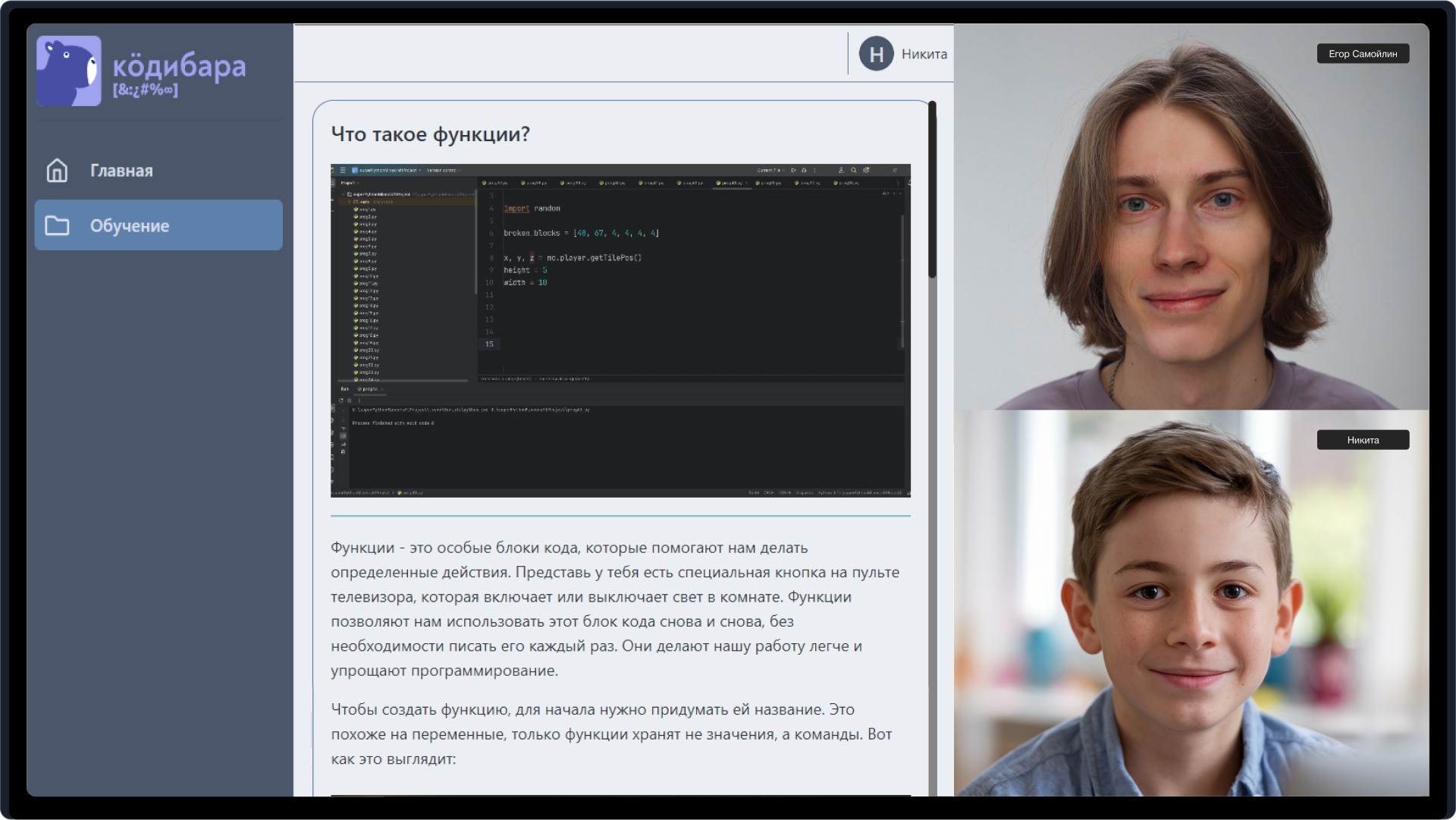The width and height of the screenshot is (1456, 820).
Task: Click the magnifier search icon in IDE toolbar
Action: (x=853, y=170)
